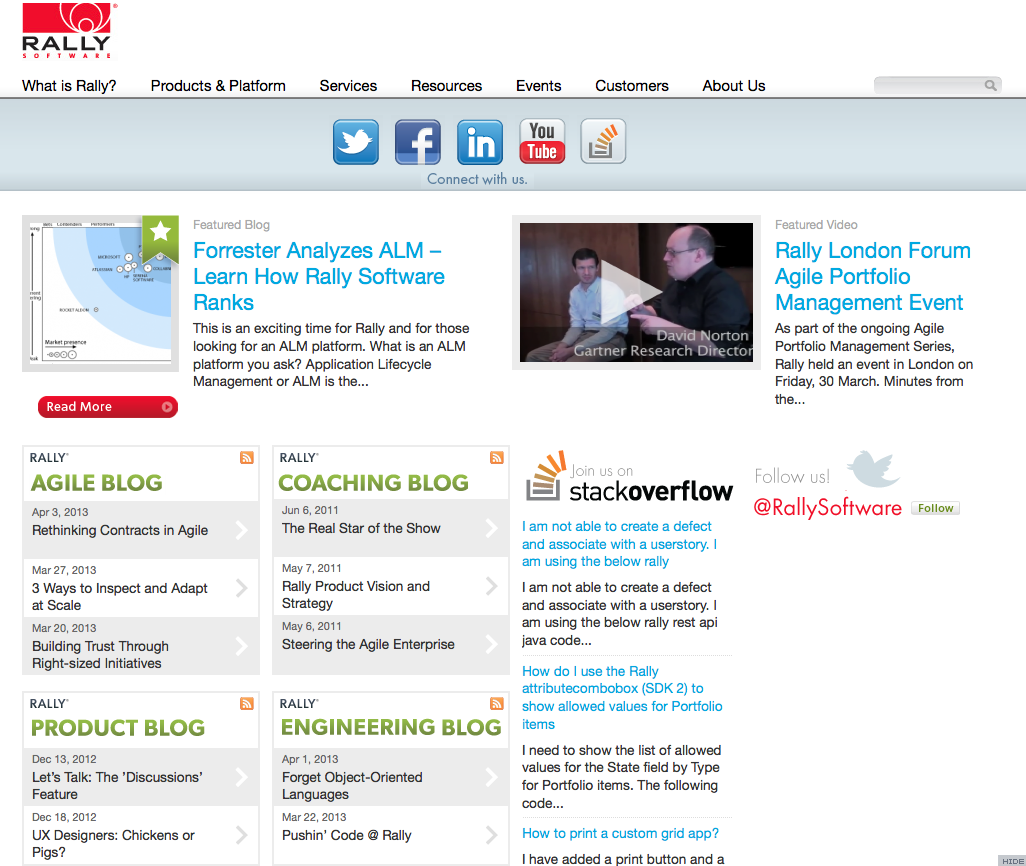The image size is (1026, 866).
Task: Click the Stack Overflow icon in social bar
Action: [x=603, y=141]
